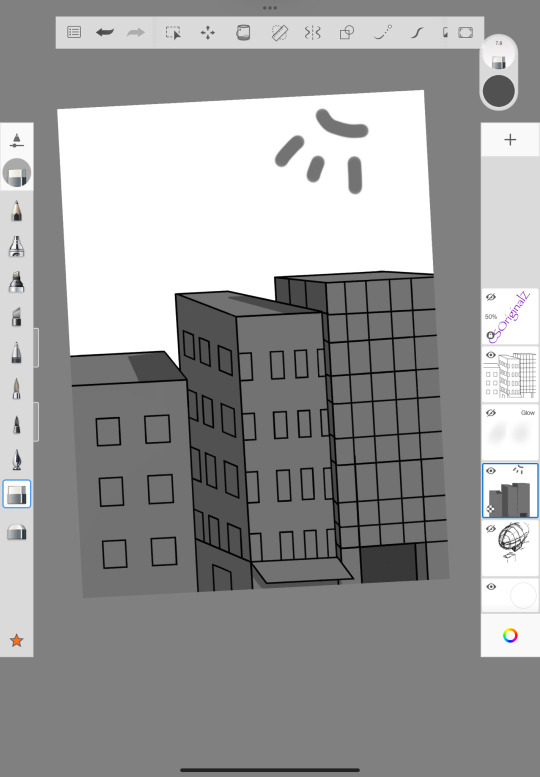The image size is (540, 777).
Task: Hide the selected gray buildings layer
Action: pos(491,471)
